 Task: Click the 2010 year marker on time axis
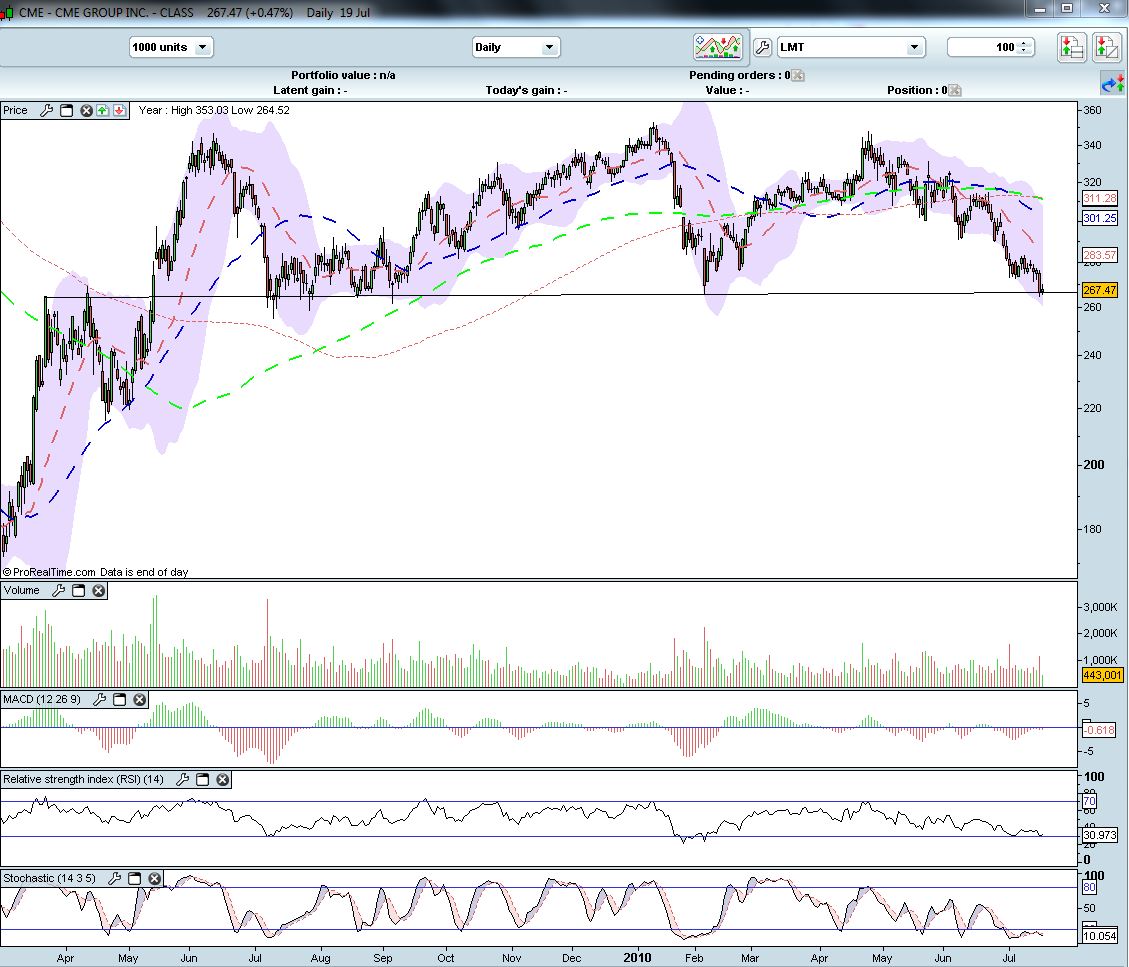[637, 958]
